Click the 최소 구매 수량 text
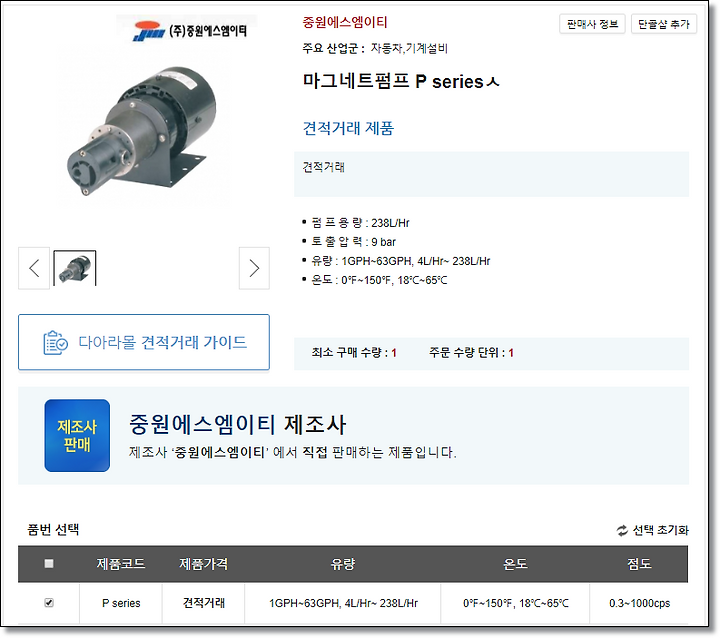 pyautogui.click(x=354, y=353)
